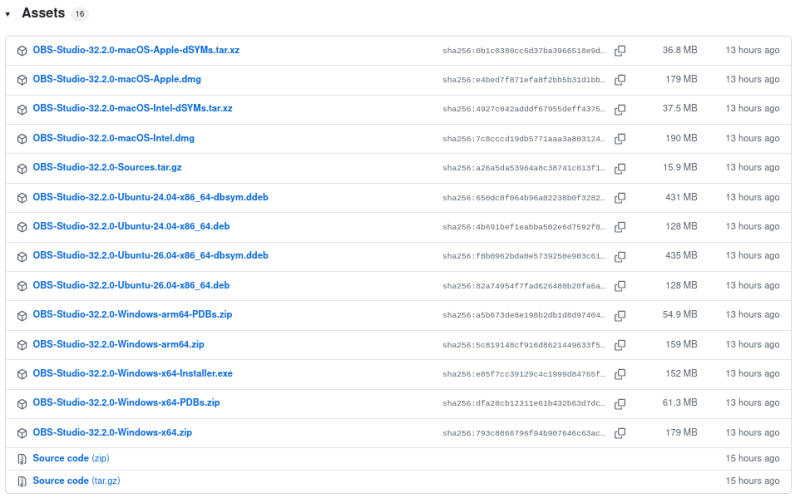This screenshot has width=800, height=503.
Task: Download OBS-Studio-32.2.0-Ubuntu-24.04-x86_64.deb
Action: click(x=131, y=226)
